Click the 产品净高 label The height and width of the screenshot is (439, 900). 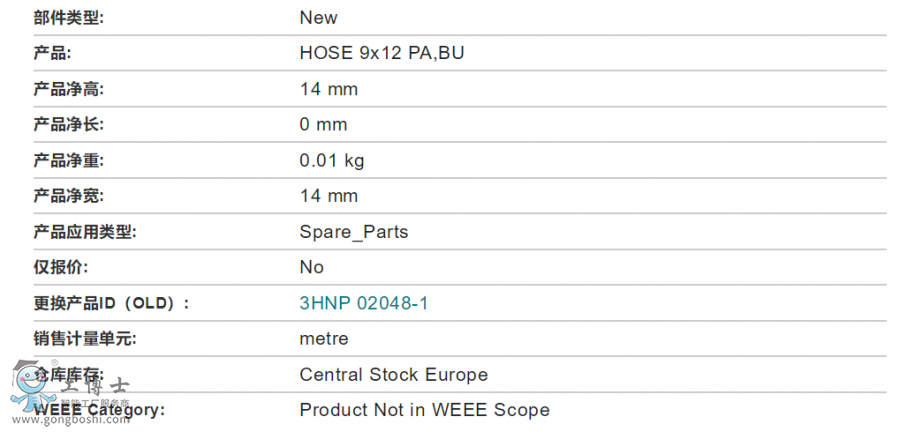point(68,89)
